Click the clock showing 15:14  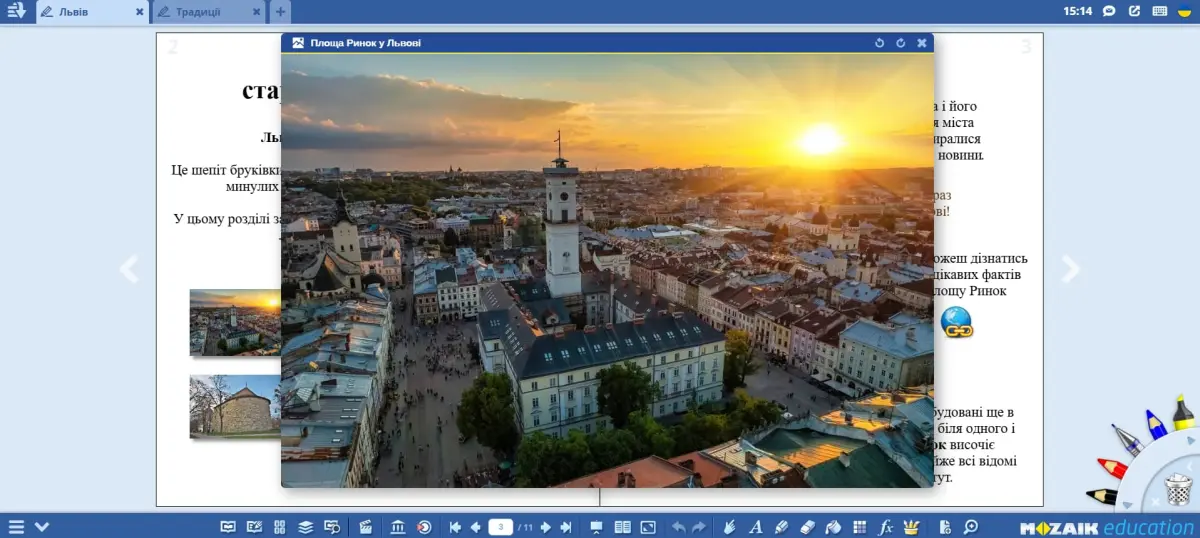click(1077, 12)
